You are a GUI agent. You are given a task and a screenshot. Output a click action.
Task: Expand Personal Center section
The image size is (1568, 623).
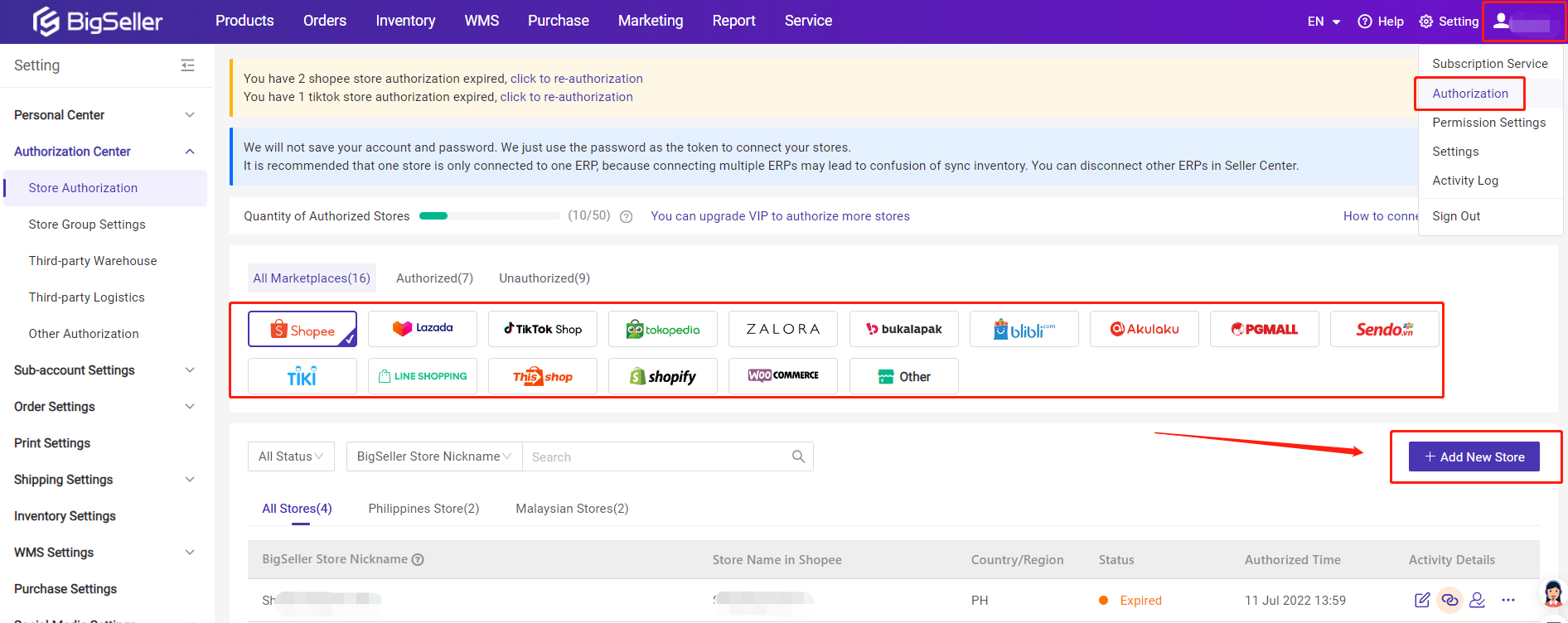[190, 115]
